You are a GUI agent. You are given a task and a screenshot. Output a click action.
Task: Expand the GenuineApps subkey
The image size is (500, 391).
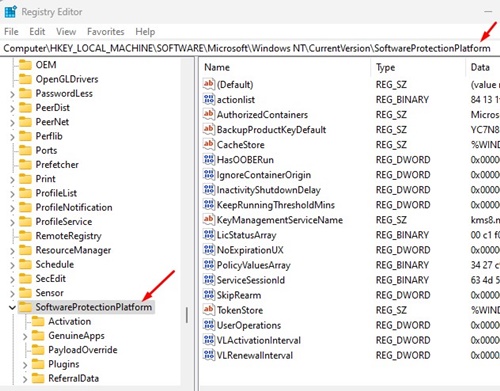[25, 336]
